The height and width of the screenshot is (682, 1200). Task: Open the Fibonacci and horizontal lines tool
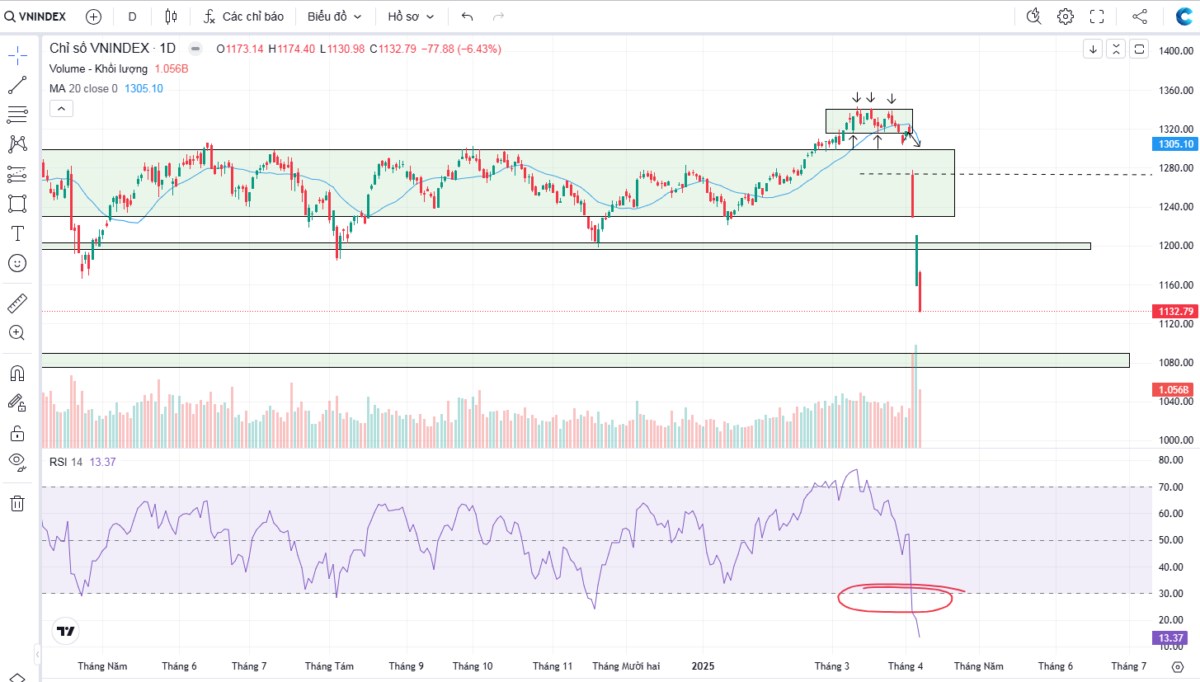(x=17, y=114)
